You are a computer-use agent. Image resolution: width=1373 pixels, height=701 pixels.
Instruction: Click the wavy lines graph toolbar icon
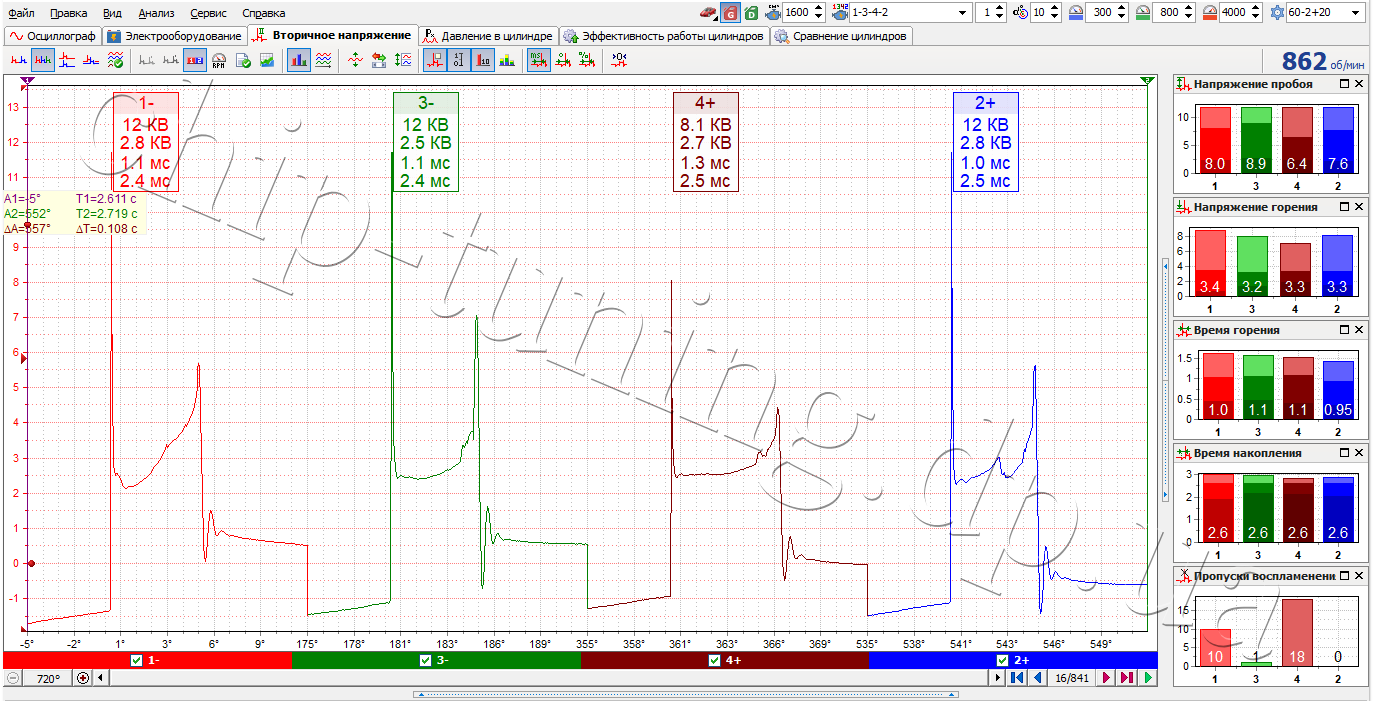(x=323, y=60)
